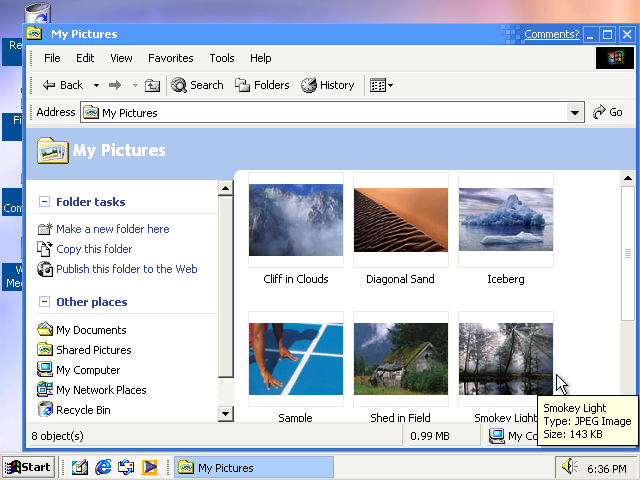The height and width of the screenshot is (480, 640).
Task: Click the Show Desktop quick launch icon
Action: (x=80, y=467)
